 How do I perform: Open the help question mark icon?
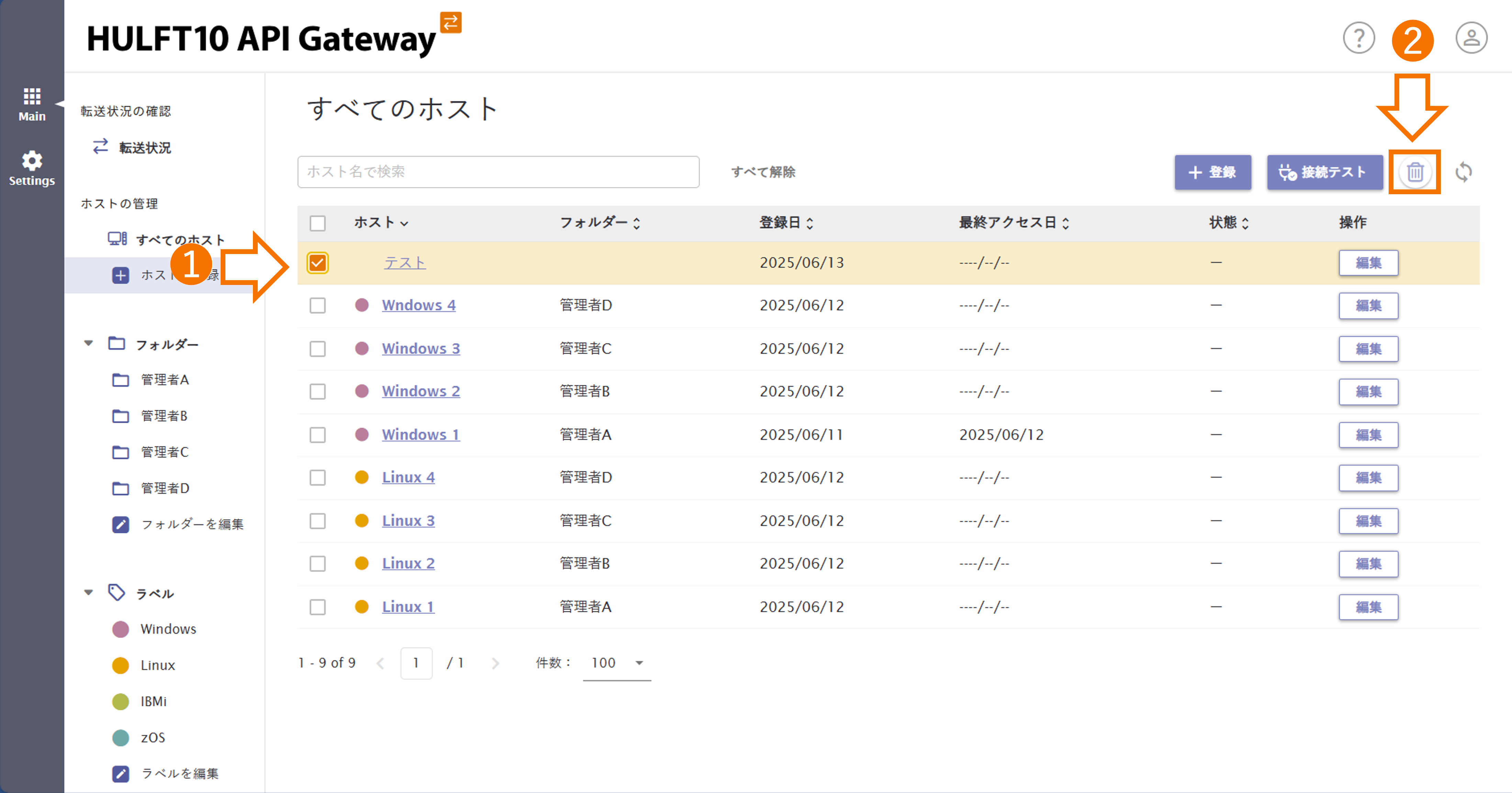tap(1358, 38)
